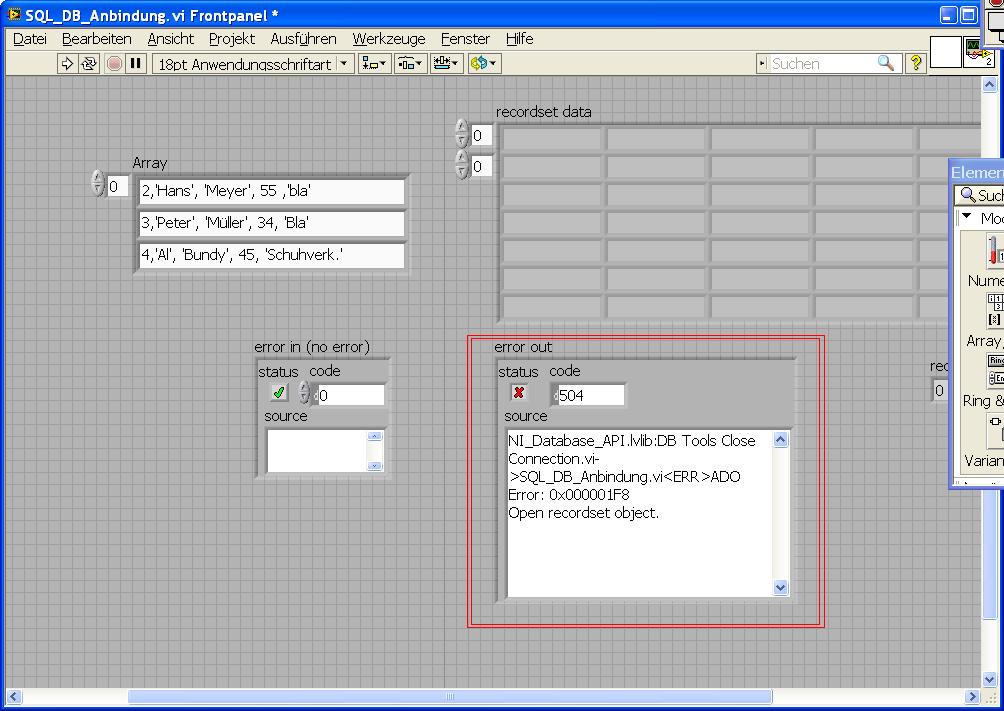Click the magnifier search icon
The image size is (1004, 711).
click(886, 63)
